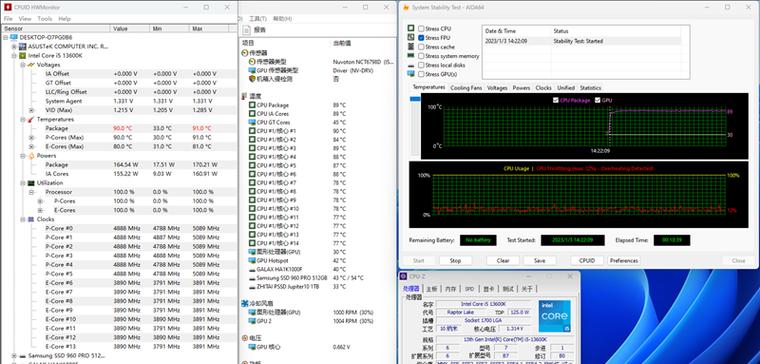This screenshot has height=364, width=760.
Task: Expand the P-Cores (Max) temperature entry
Action: (x=32, y=138)
